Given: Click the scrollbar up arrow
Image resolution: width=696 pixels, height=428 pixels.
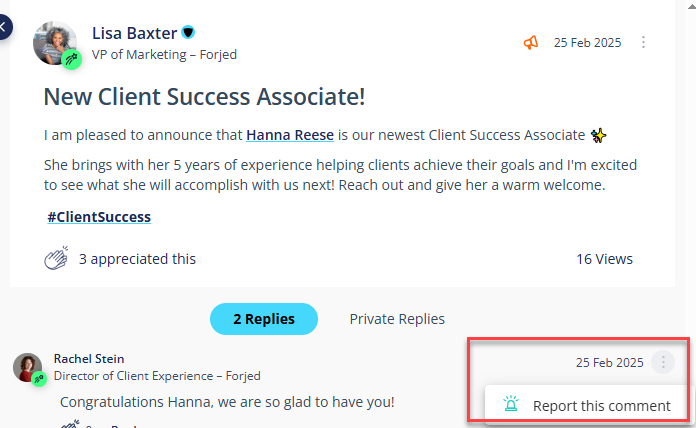Looking at the screenshot, I should pos(691,6).
